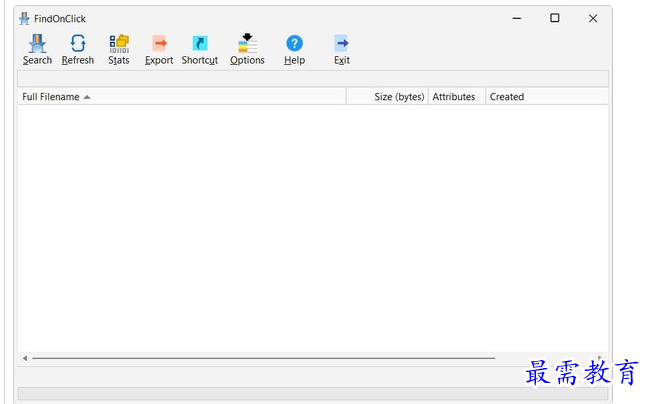
Task: Open the Options dialog
Action: 247,50
